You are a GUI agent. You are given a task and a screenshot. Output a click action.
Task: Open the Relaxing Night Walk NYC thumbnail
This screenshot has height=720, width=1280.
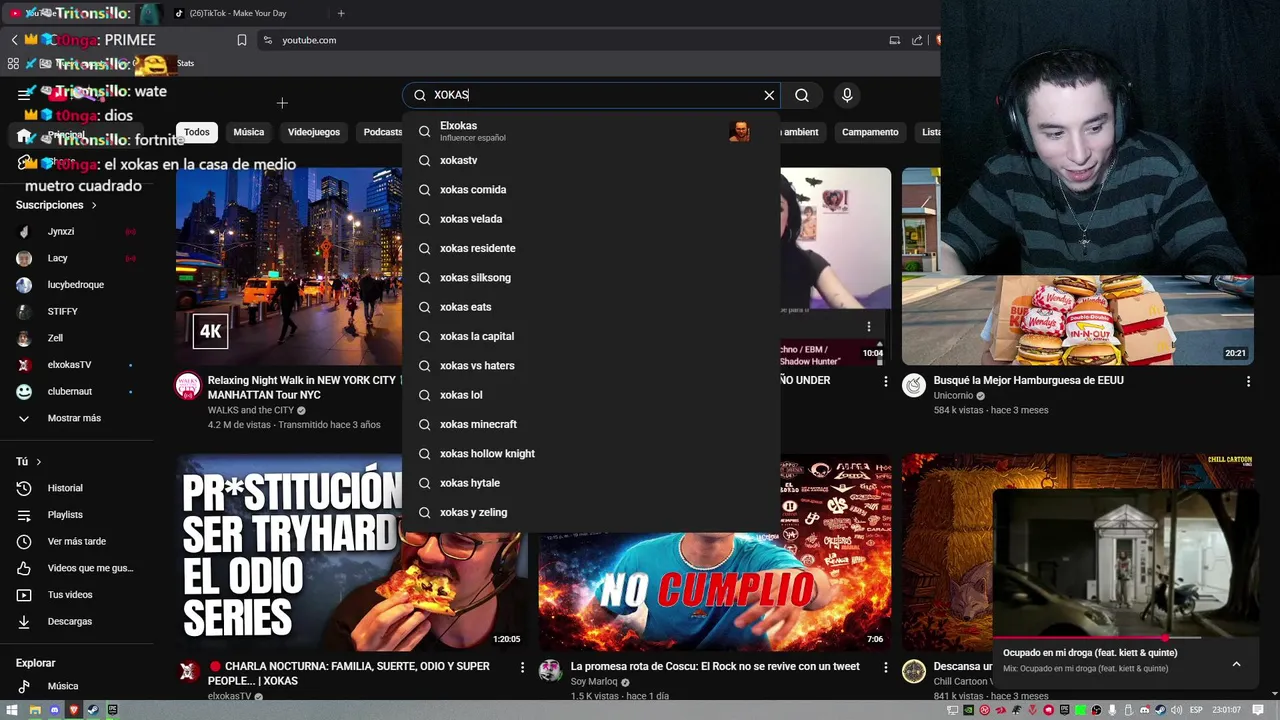289,266
